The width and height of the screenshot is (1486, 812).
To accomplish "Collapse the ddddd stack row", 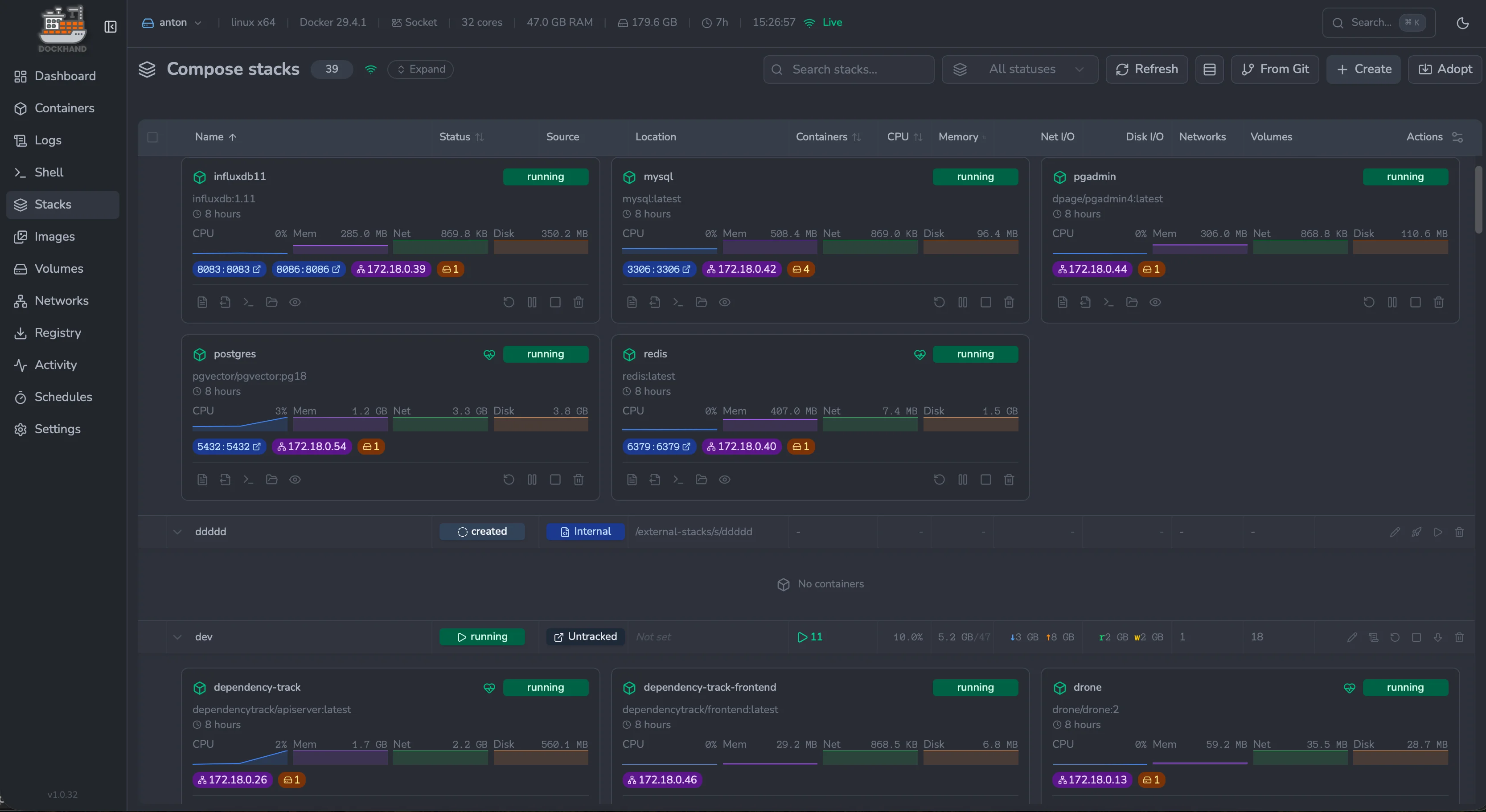I will [177, 532].
